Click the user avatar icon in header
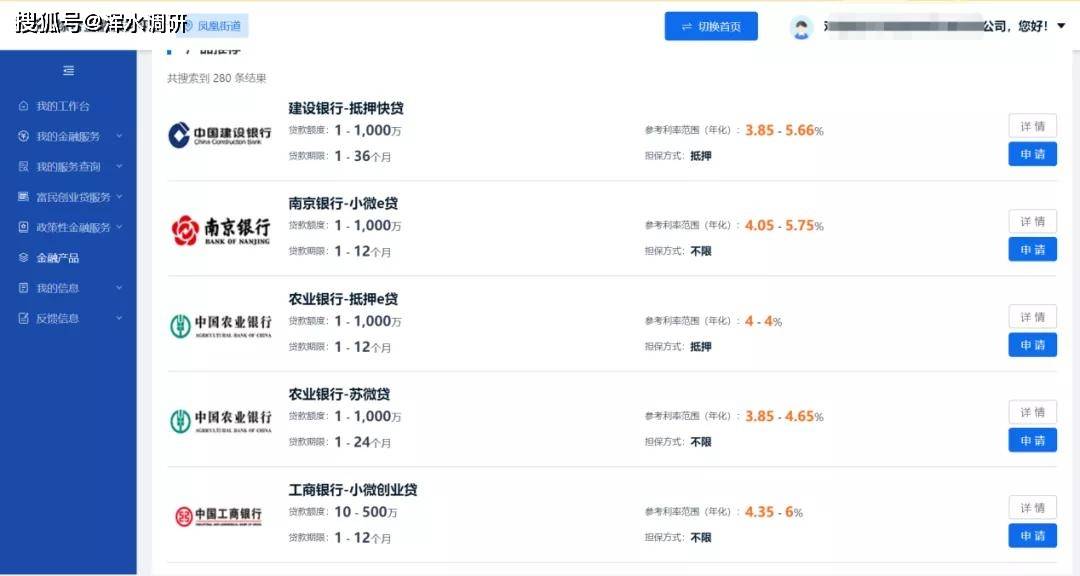1080x576 pixels. click(801, 28)
